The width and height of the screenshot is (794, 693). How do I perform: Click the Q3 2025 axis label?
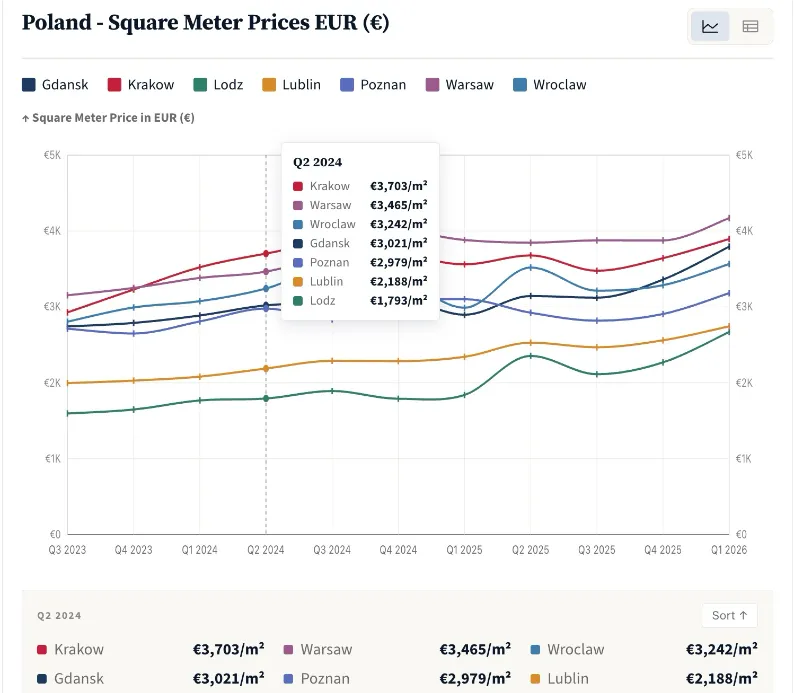(597, 550)
